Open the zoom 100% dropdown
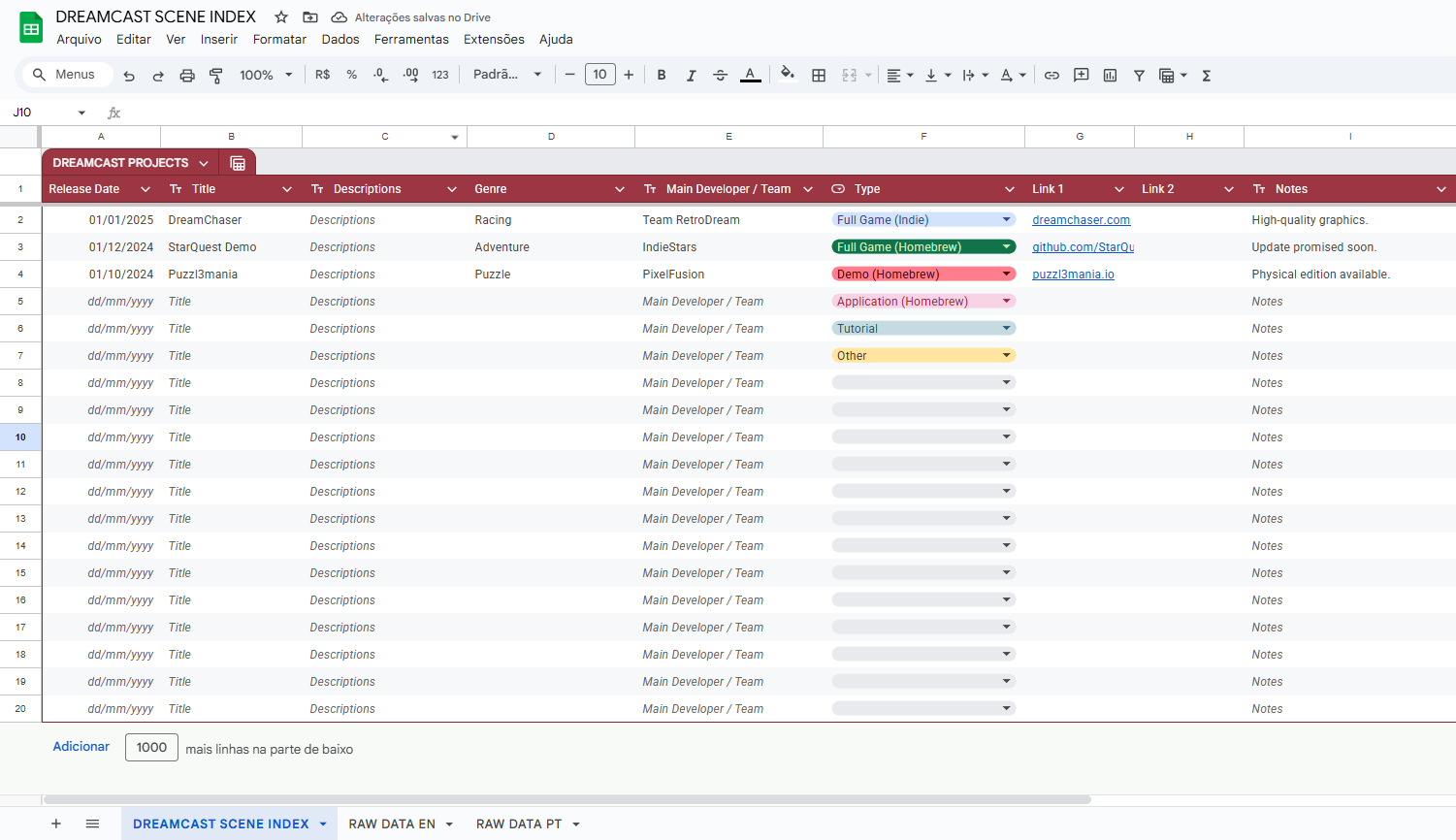Screen dimensions: 1456x840 pyautogui.click(x=266, y=75)
